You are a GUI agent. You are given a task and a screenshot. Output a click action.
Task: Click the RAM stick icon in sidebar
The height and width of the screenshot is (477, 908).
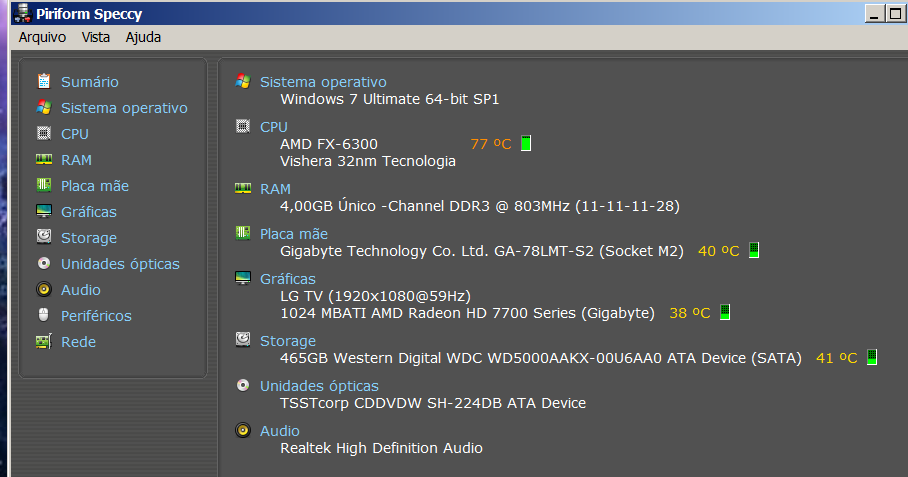click(x=44, y=159)
